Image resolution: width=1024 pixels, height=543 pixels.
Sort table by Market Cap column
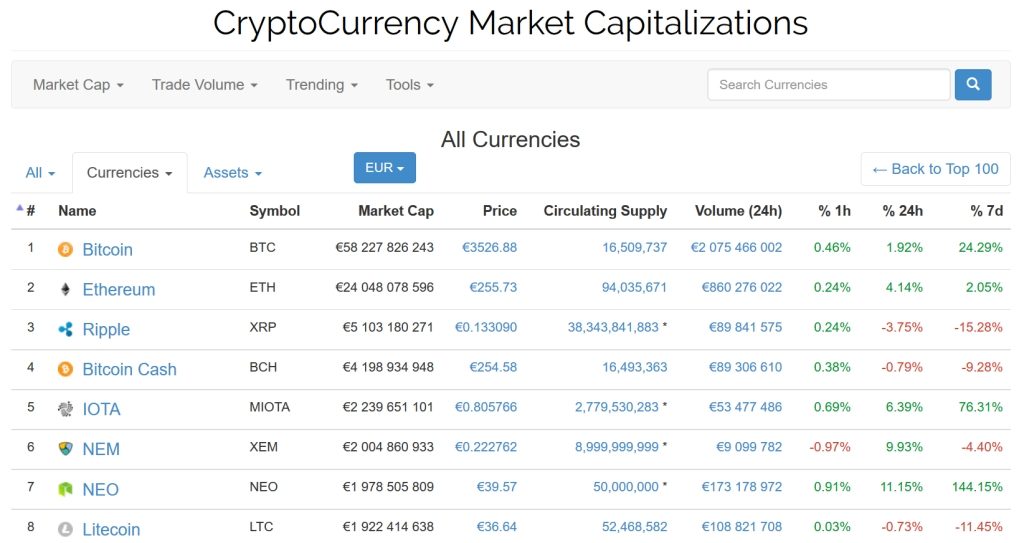(x=395, y=211)
